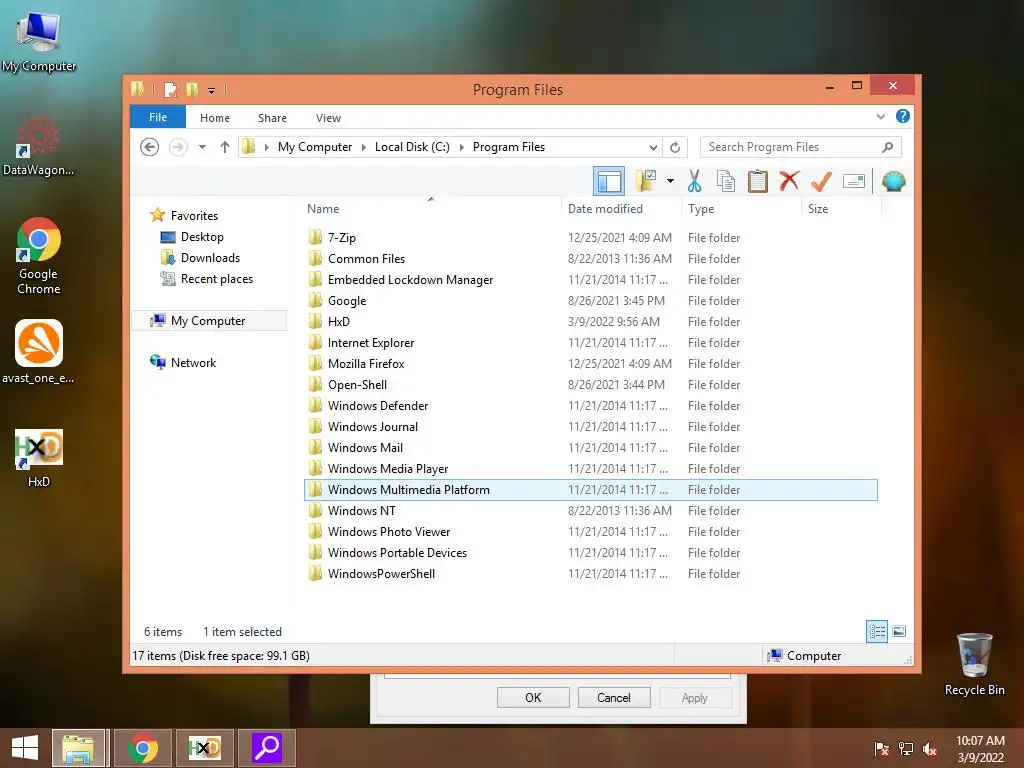Click the purple search app in taskbar
This screenshot has height=768, width=1024.
point(266,748)
